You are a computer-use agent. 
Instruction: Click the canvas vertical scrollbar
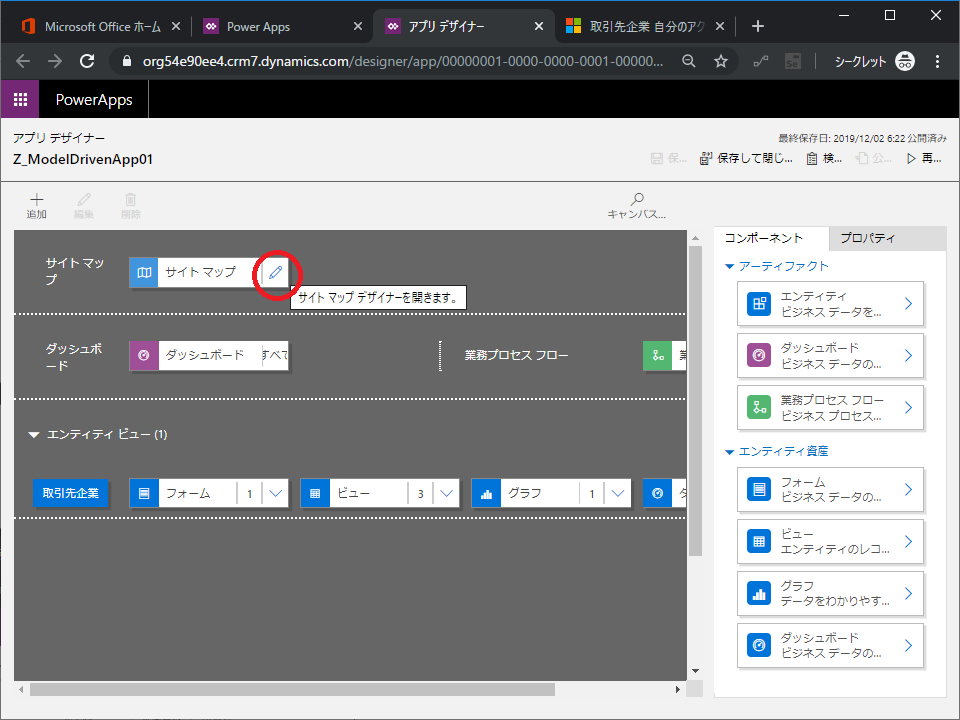pos(695,401)
